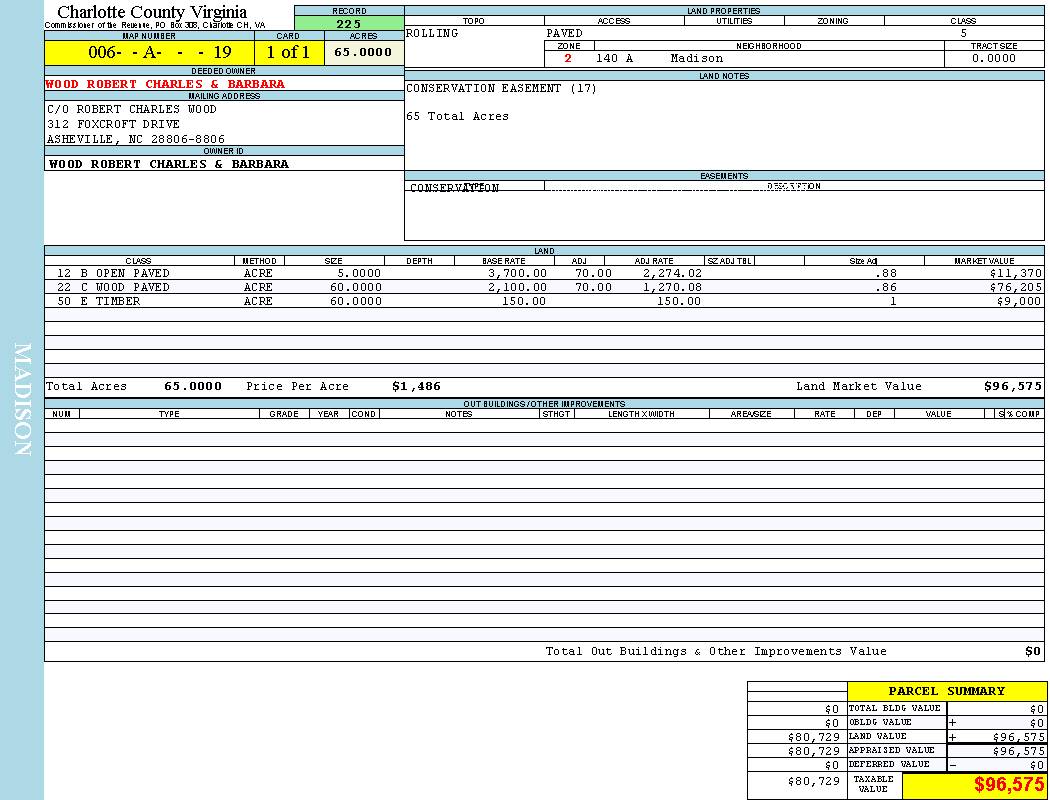Click the 'ROLLING' topo value
The height and width of the screenshot is (800, 1050).
point(432,33)
